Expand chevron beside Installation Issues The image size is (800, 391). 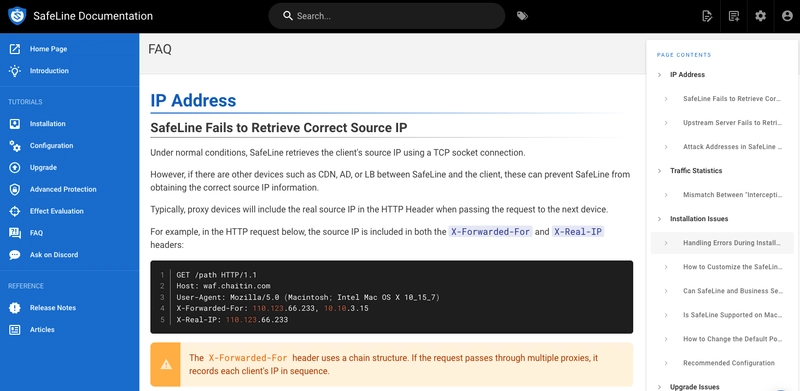click(659, 219)
